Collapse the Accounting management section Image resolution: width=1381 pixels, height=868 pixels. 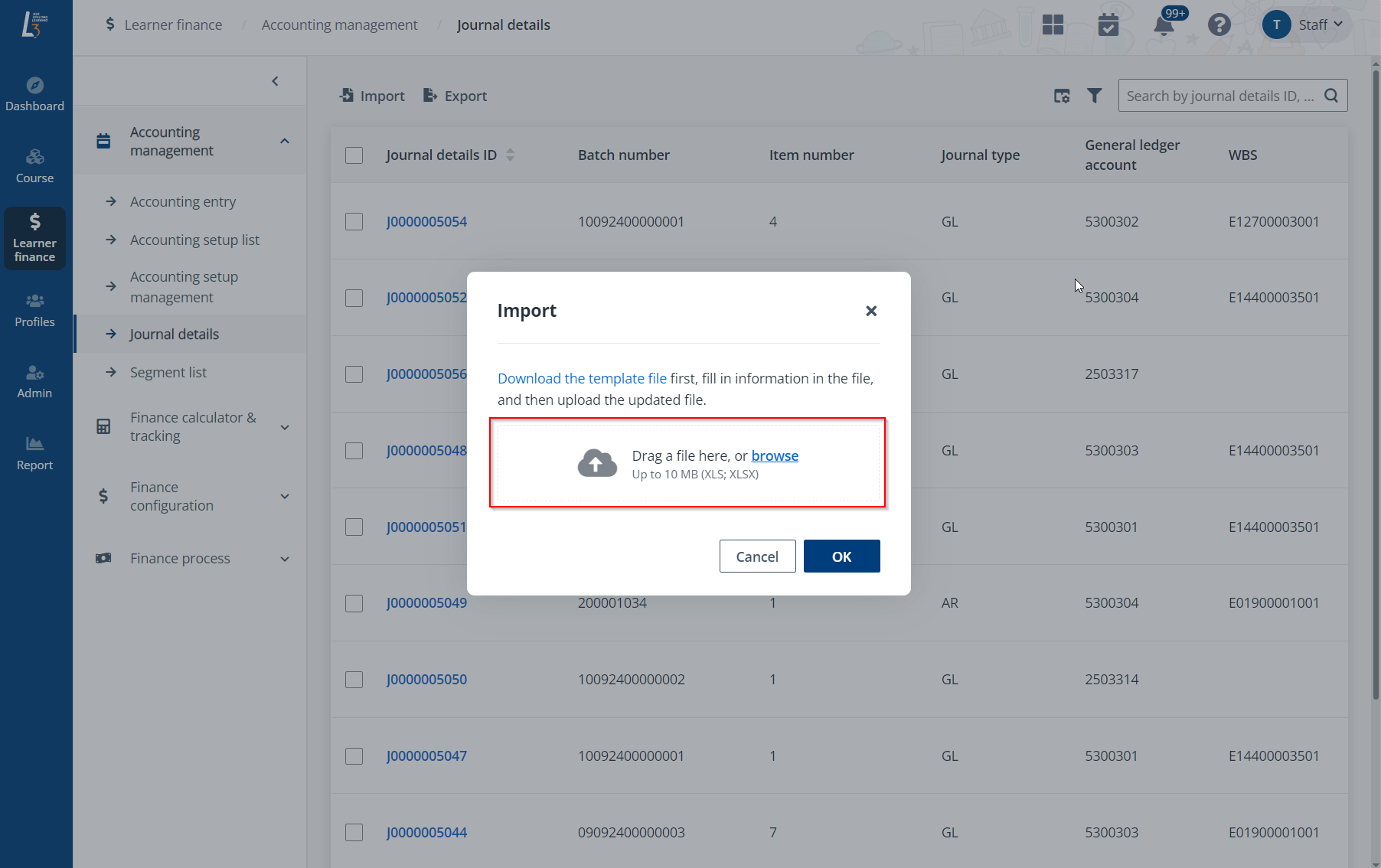(285, 142)
